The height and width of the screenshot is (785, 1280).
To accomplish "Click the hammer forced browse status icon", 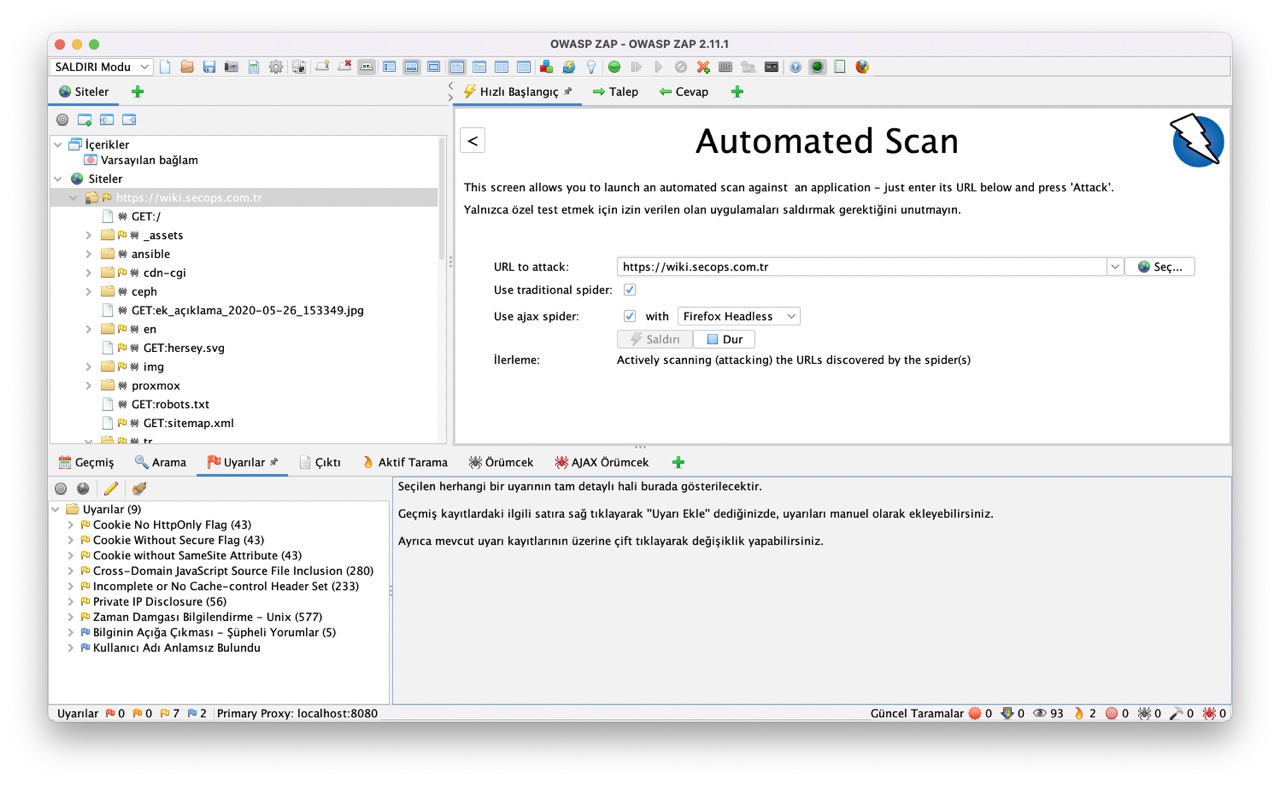I will coord(1176,713).
